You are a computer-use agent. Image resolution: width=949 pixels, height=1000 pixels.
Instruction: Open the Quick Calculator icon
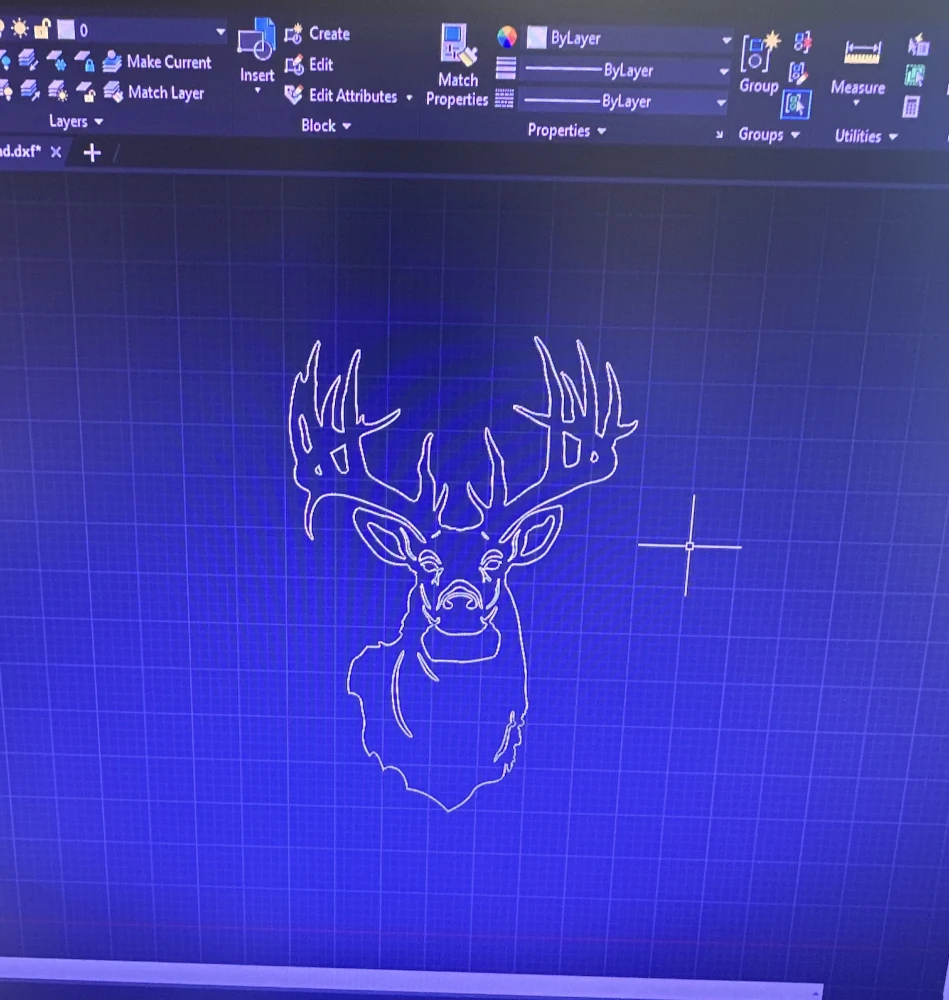click(x=913, y=107)
